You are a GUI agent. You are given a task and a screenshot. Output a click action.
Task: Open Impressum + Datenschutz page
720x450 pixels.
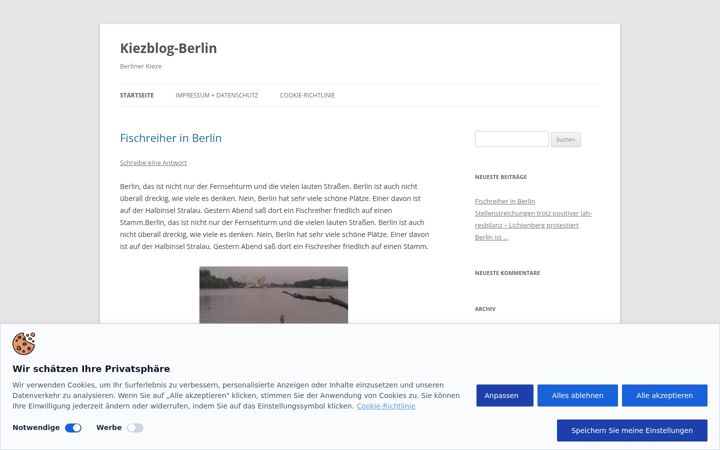[217, 96]
